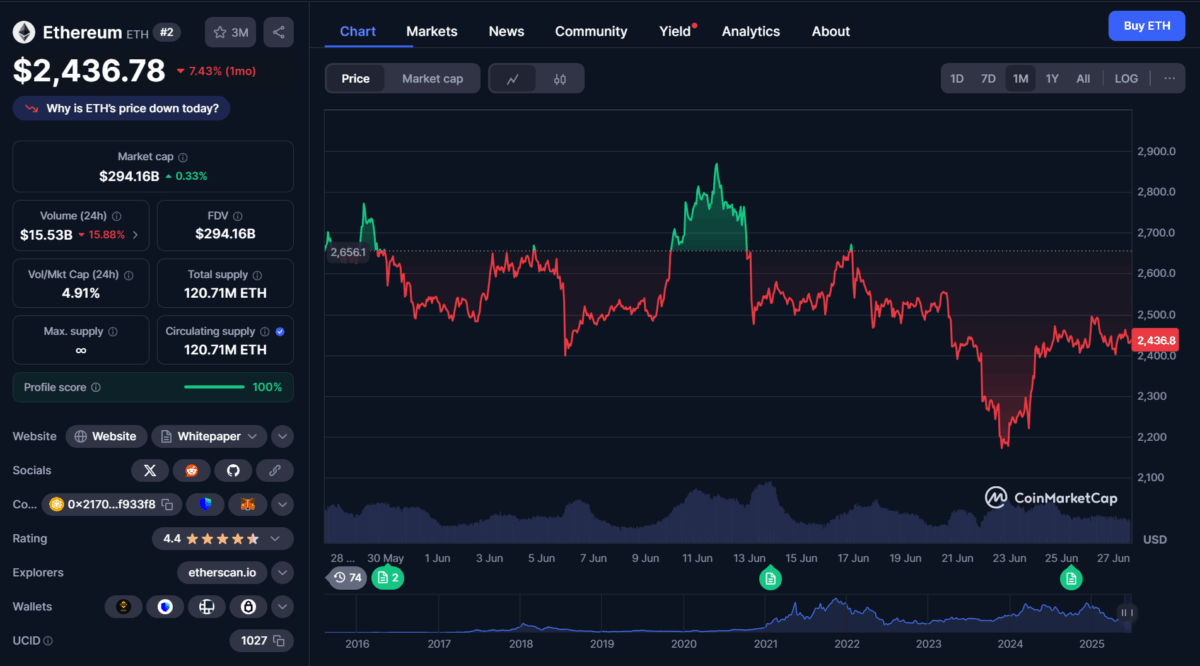Expand more Wallets options
Screen dimensions: 1200x666
pos(282,606)
